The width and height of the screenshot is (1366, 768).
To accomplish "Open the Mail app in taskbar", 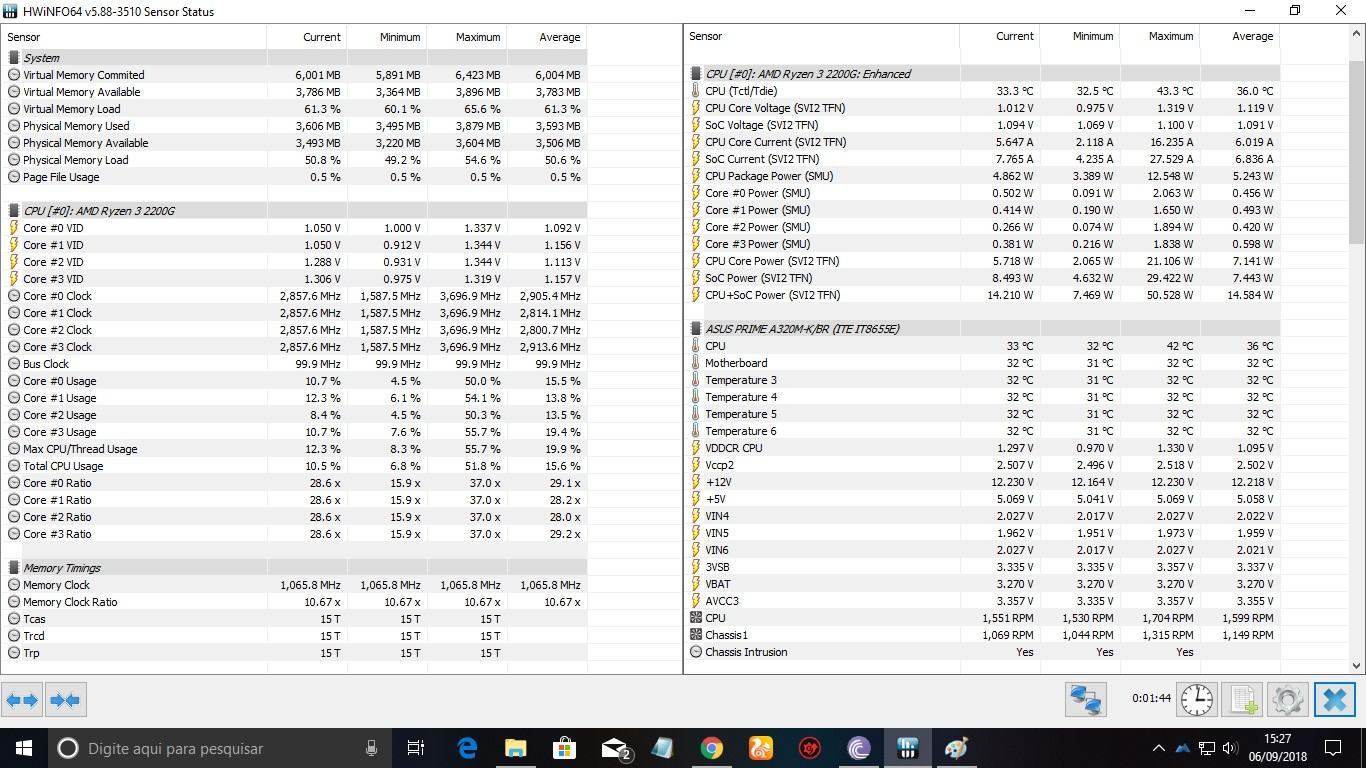I will 614,748.
